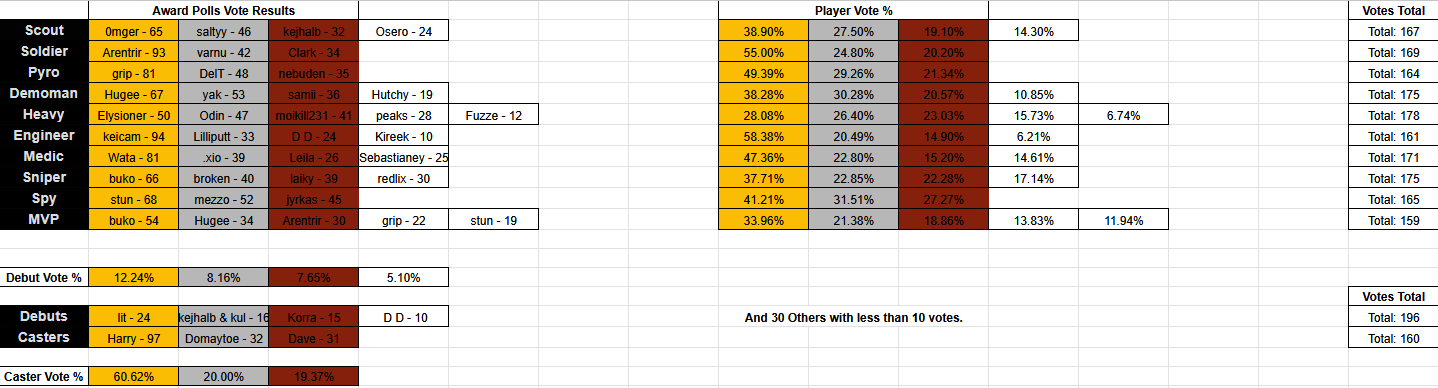Image resolution: width=1438 pixels, height=388 pixels.
Task: Click the 'keicam - 94' Engineer cell
Action: click(134, 136)
